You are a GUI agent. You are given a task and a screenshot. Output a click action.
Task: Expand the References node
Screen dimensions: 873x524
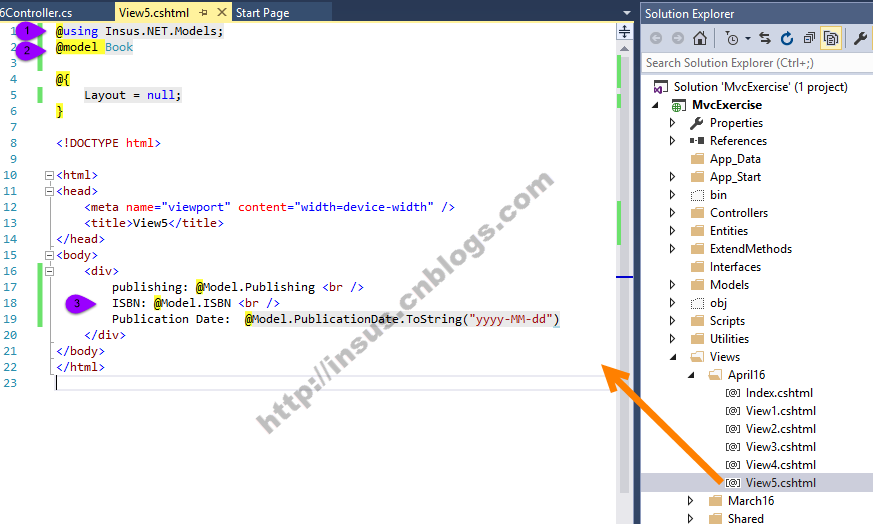click(672, 141)
